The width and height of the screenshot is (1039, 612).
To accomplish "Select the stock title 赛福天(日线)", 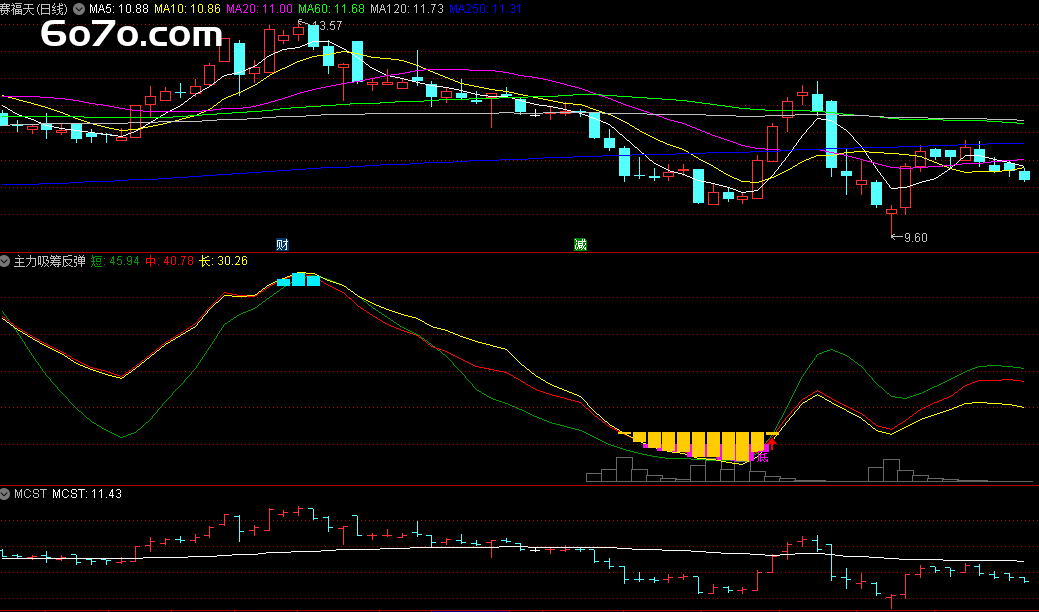I will tap(34, 9).
